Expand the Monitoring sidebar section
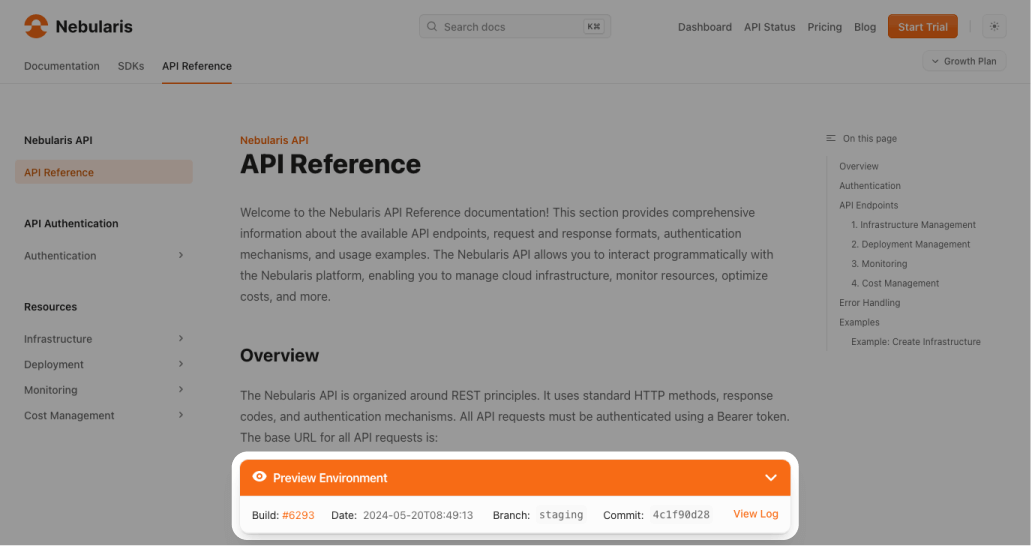The width and height of the screenshot is (1031, 546). (181, 390)
